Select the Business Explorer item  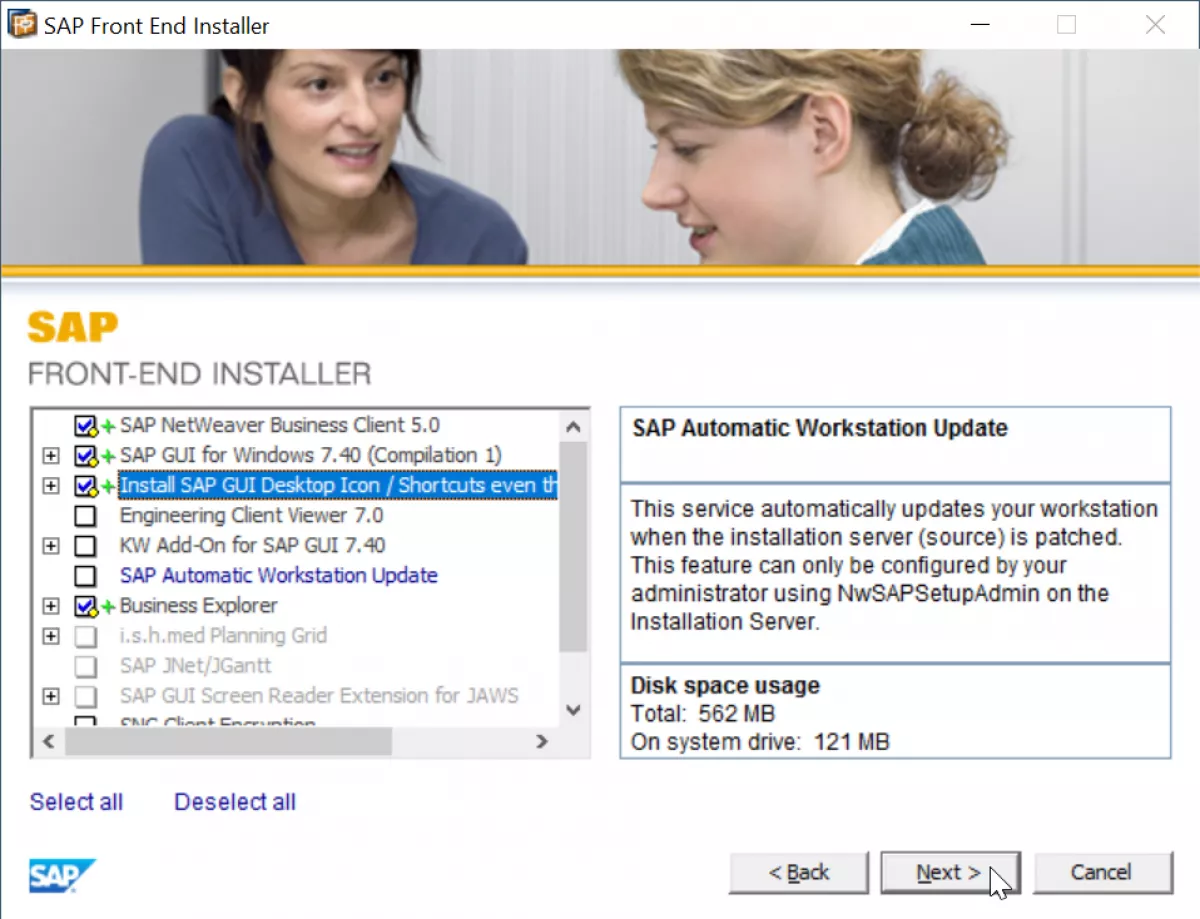coord(198,605)
